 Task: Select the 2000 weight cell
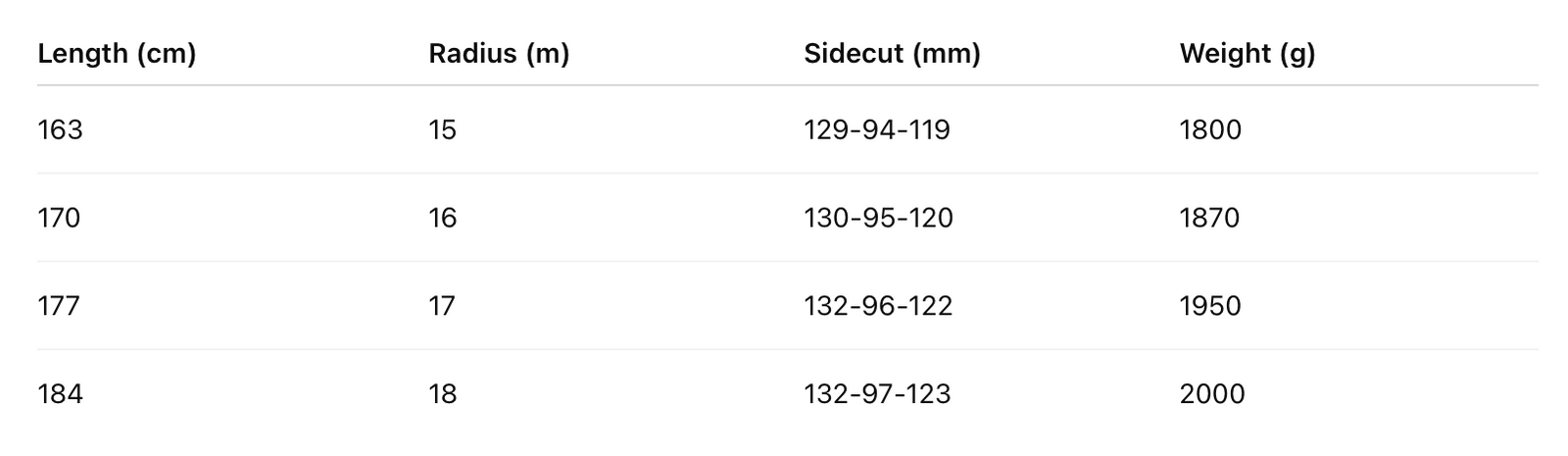tap(1212, 394)
